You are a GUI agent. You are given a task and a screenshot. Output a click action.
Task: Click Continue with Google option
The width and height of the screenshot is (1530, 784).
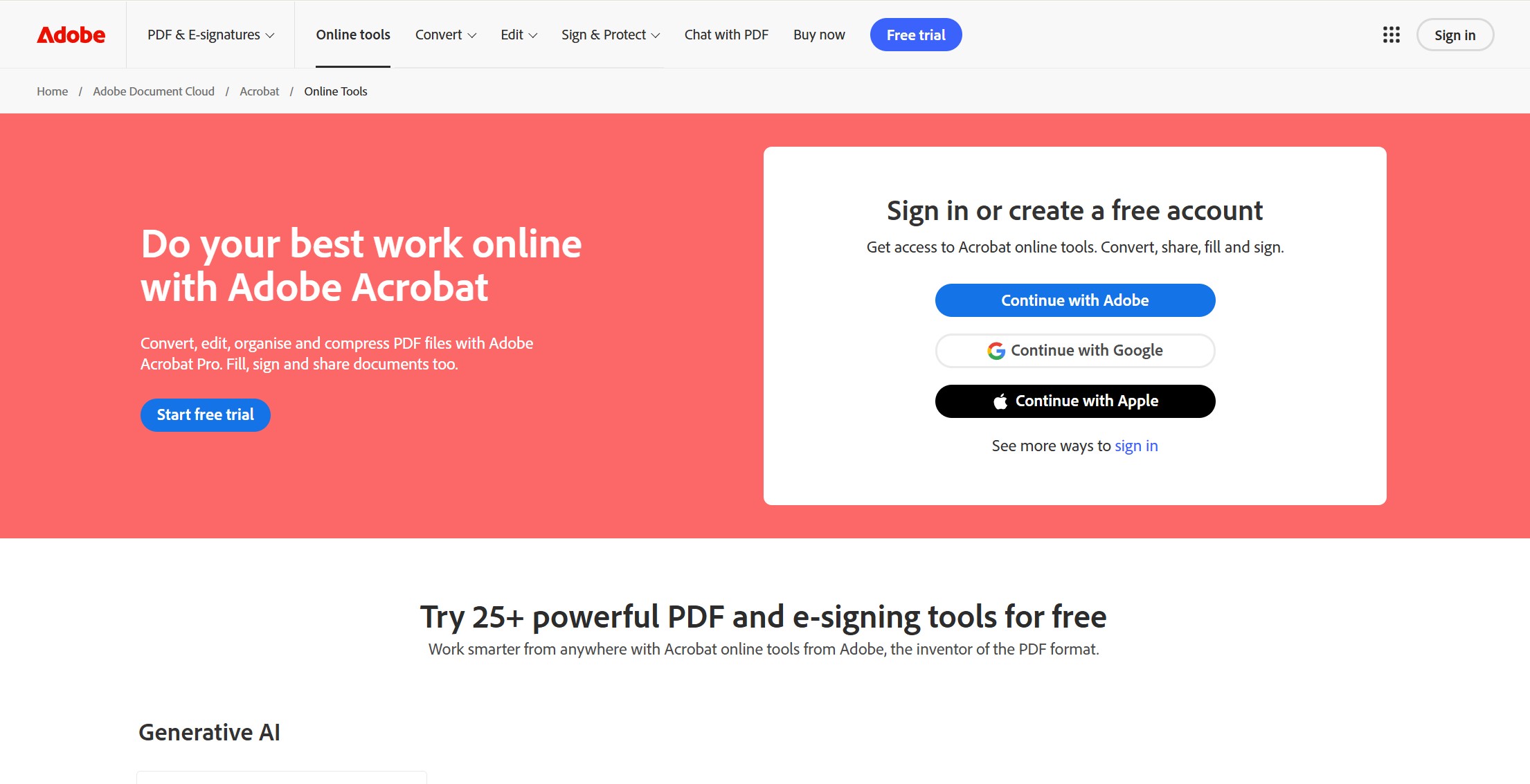[1075, 350]
